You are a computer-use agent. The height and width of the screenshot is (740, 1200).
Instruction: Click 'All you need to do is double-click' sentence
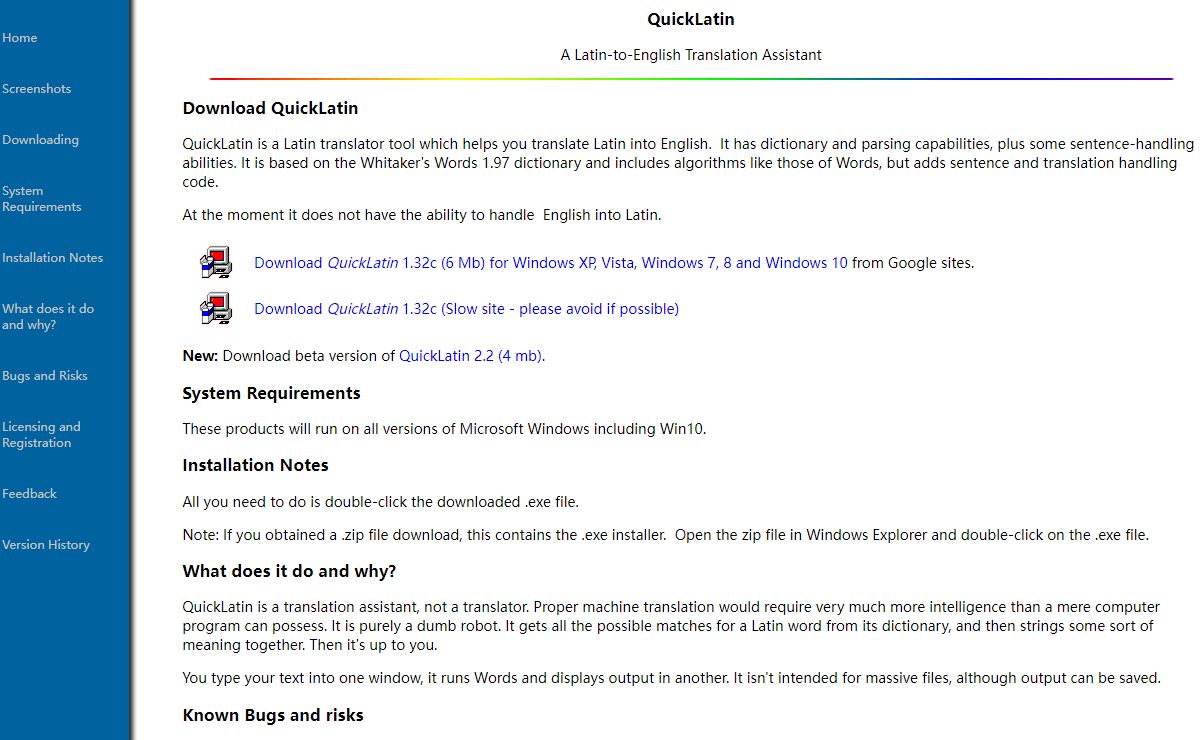click(380, 502)
